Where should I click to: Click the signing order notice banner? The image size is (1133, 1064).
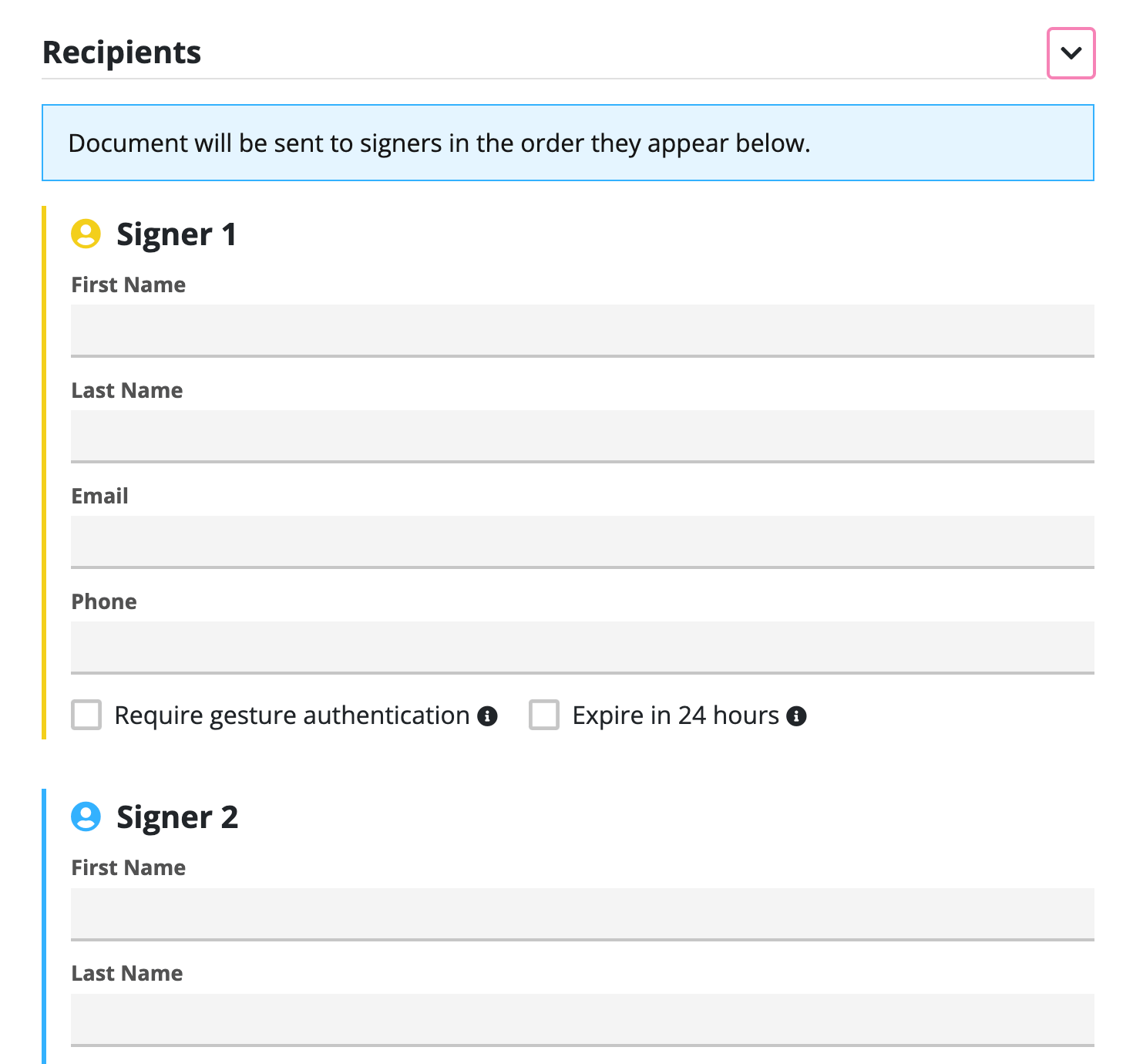click(x=566, y=143)
